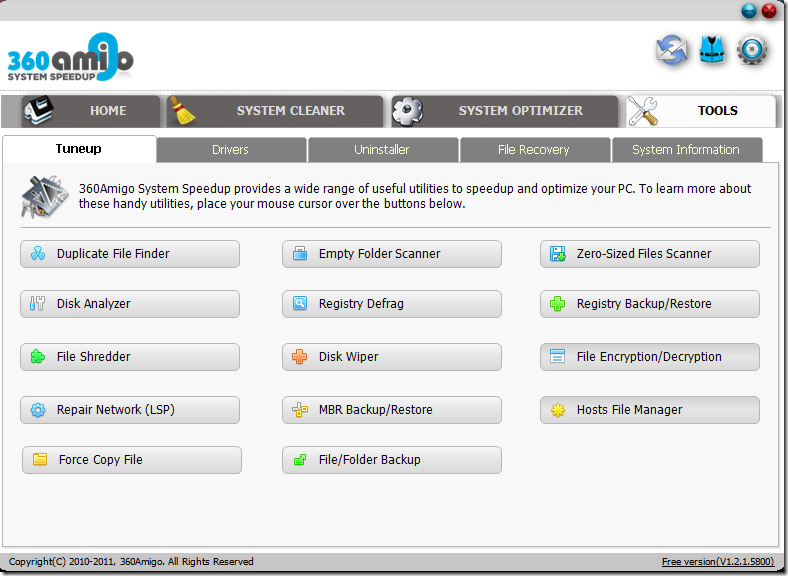Open Hosts File Manager
788x576 pixels.
tap(650, 410)
